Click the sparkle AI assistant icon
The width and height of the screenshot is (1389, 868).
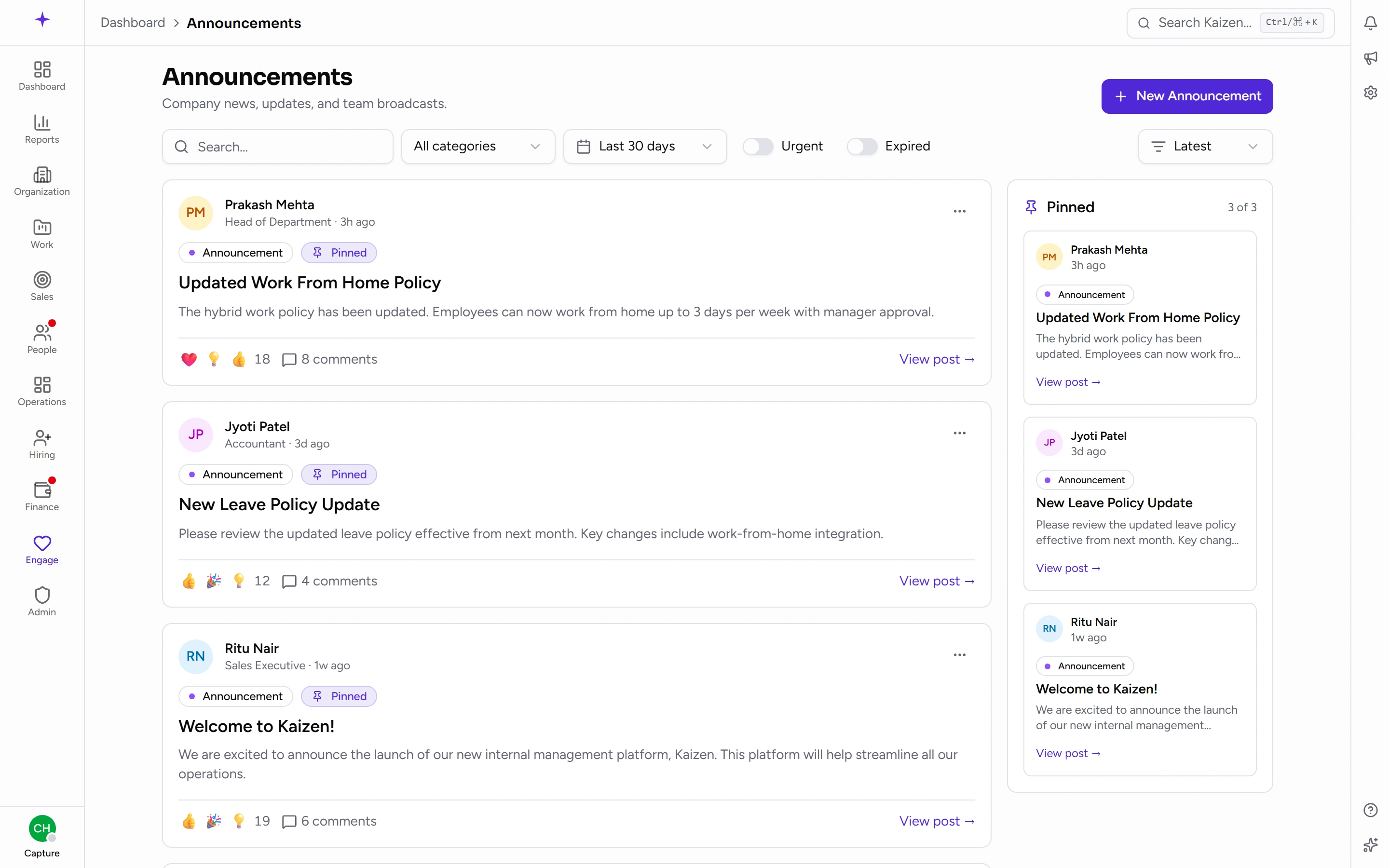click(1370, 845)
